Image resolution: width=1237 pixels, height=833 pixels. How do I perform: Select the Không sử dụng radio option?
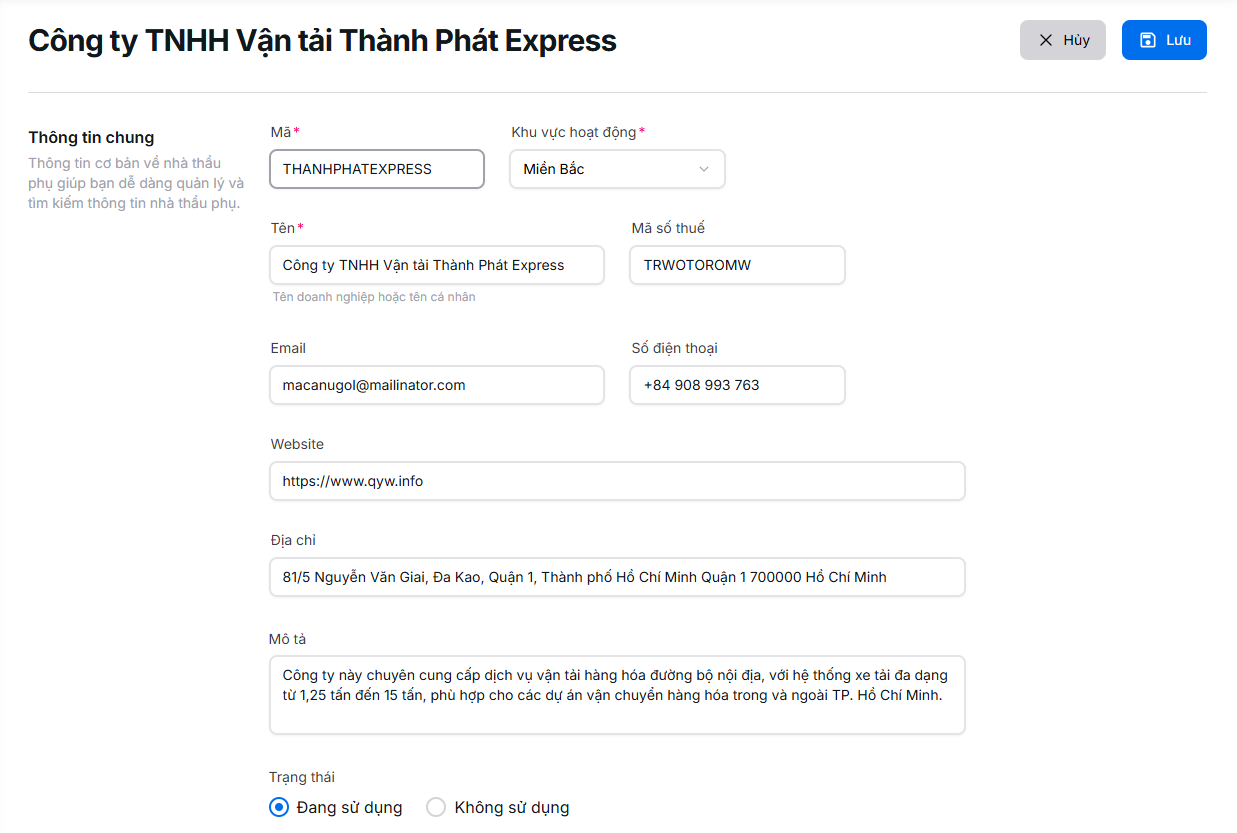pos(436,807)
